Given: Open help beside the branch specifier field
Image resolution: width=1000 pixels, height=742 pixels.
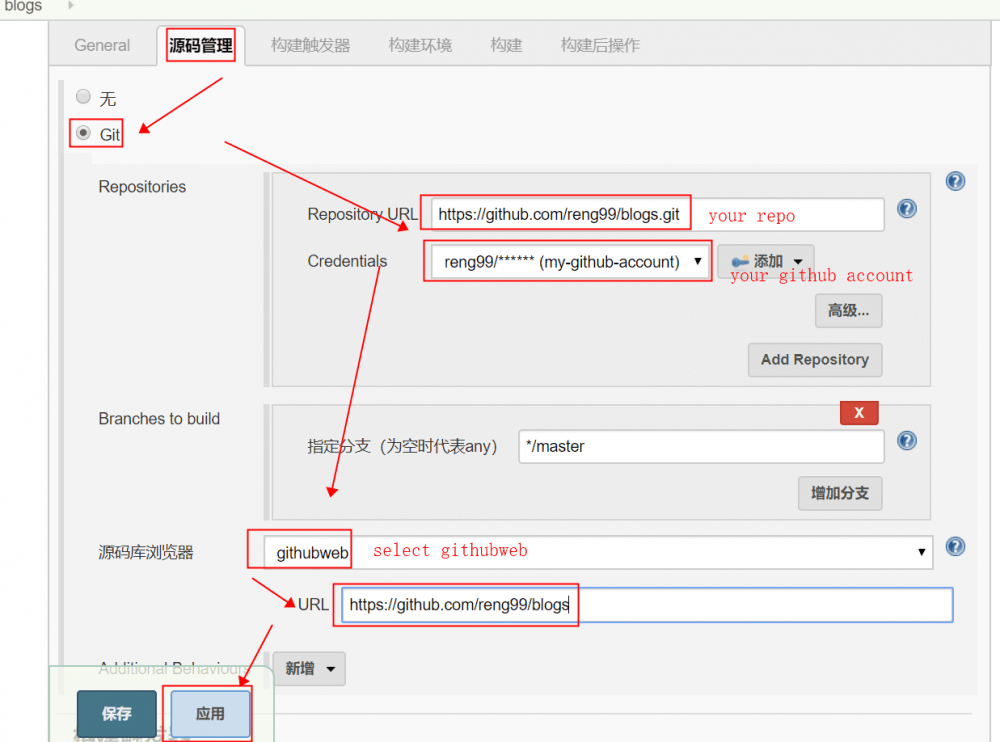Looking at the screenshot, I should click(906, 440).
